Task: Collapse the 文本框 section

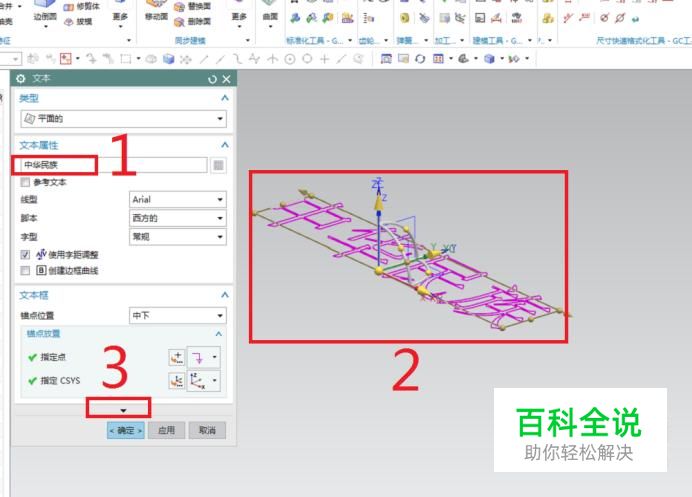Action: (225, 295)
